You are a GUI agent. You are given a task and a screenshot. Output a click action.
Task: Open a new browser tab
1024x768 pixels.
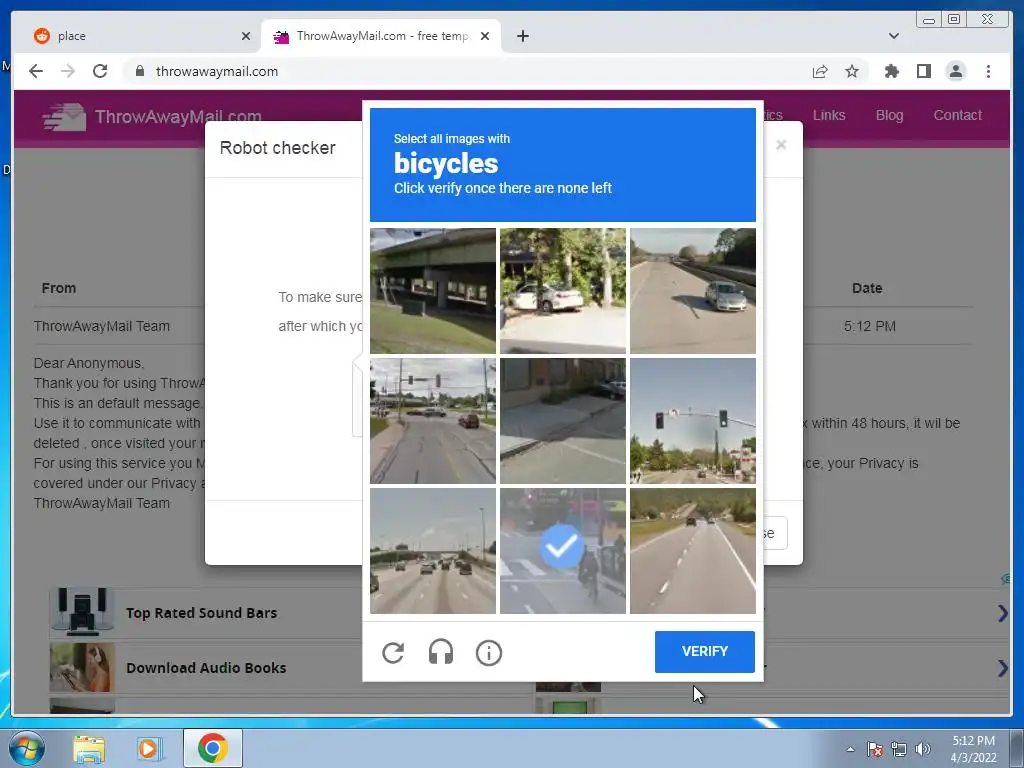pyautogui.click(x=522, y=36)
